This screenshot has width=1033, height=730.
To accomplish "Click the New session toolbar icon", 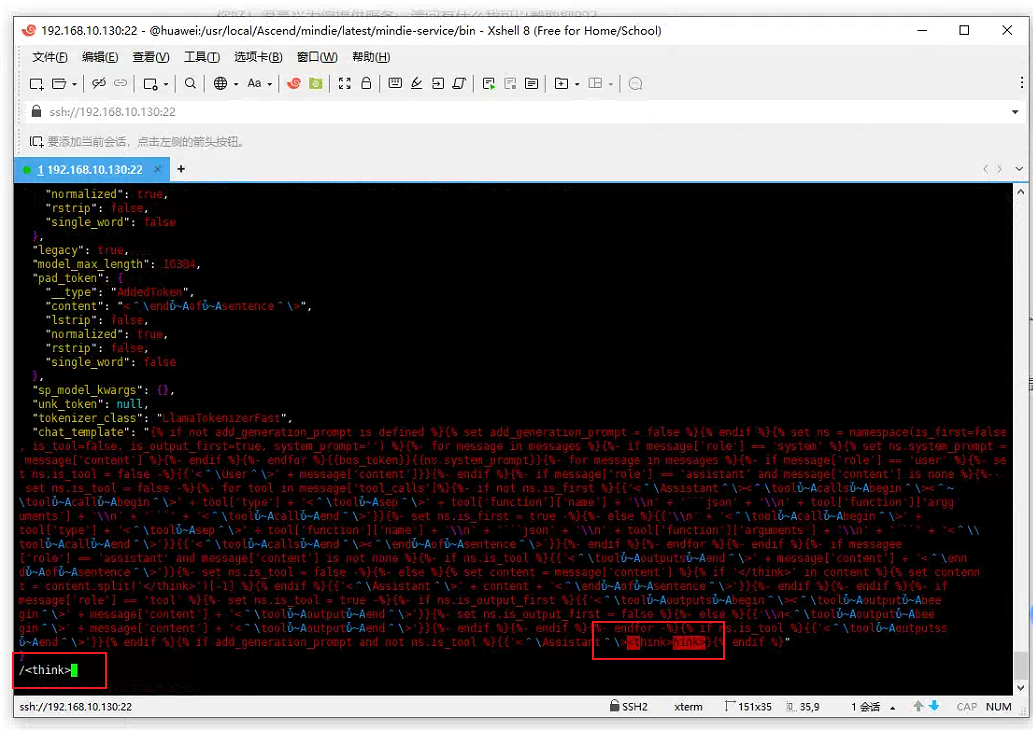I will [37, 84].
